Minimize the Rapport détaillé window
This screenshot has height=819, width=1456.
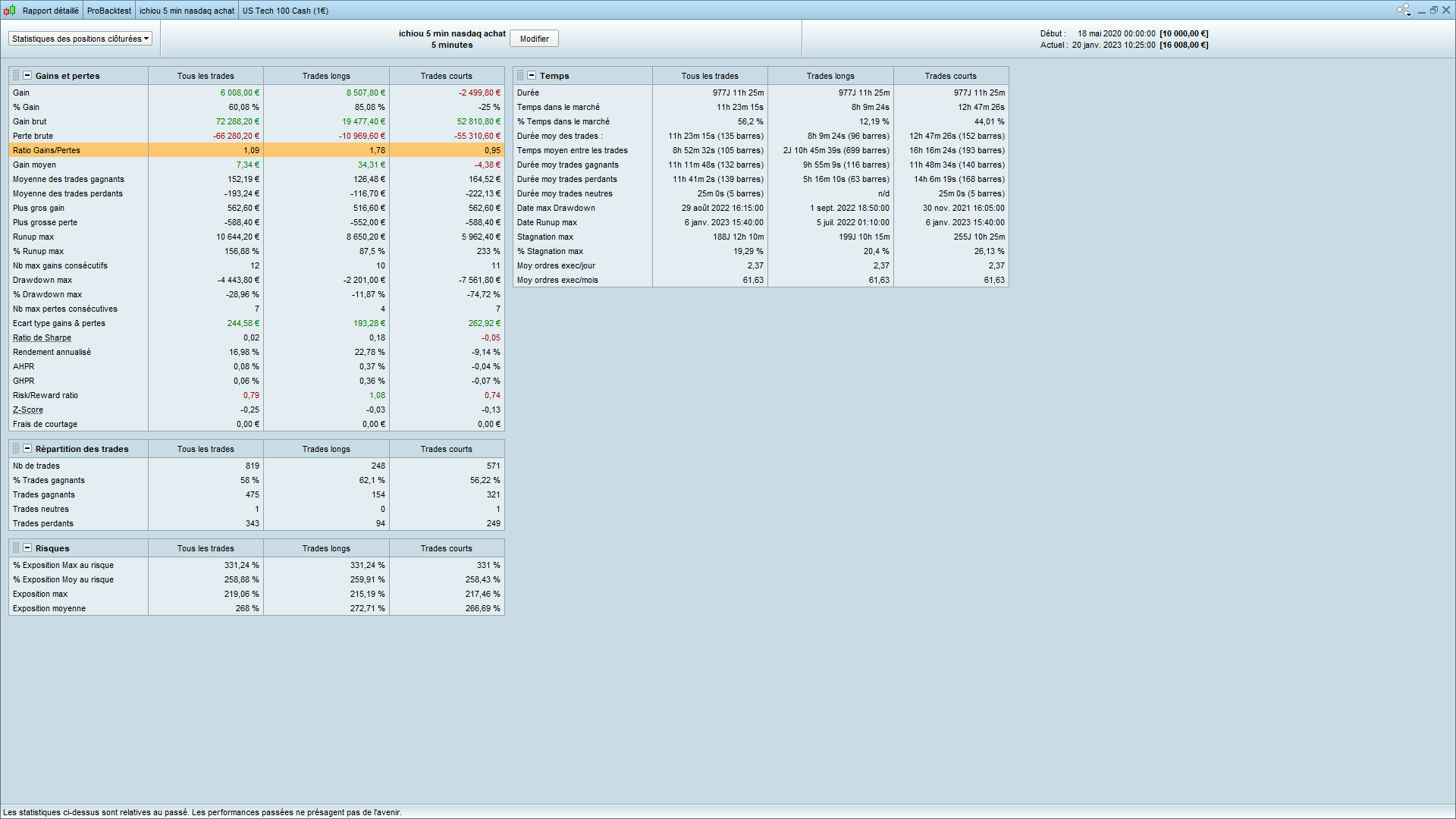(x=1422, y=11)
